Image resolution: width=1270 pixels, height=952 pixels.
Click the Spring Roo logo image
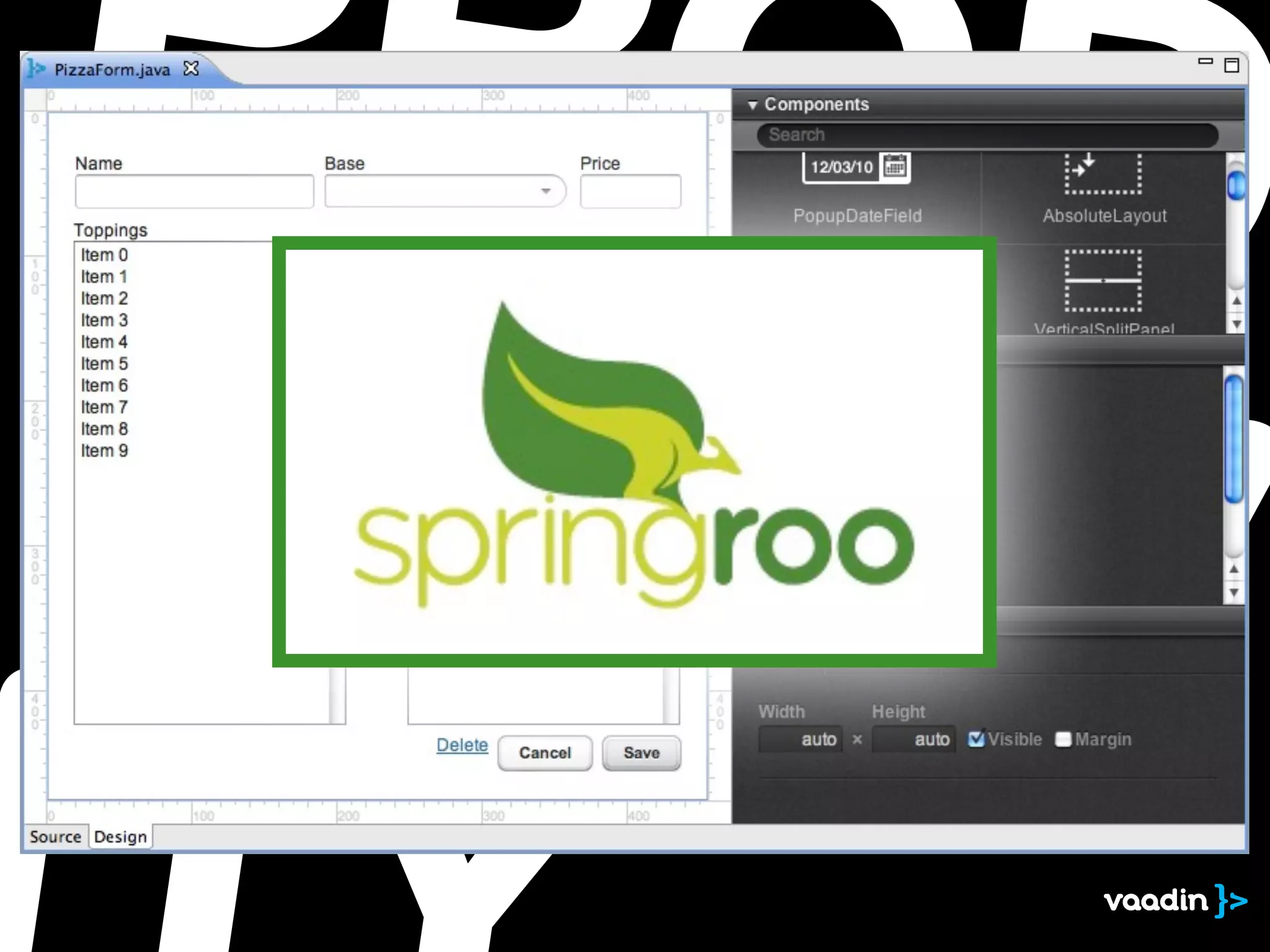pos(634,452)
